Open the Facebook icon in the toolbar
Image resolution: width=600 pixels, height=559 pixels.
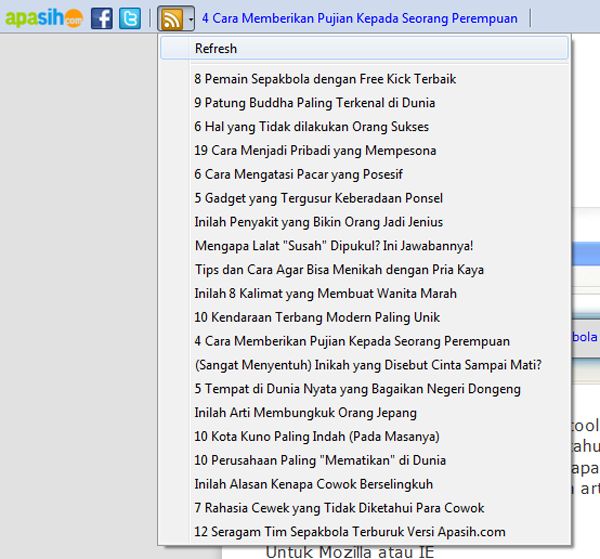click(102, 18)
